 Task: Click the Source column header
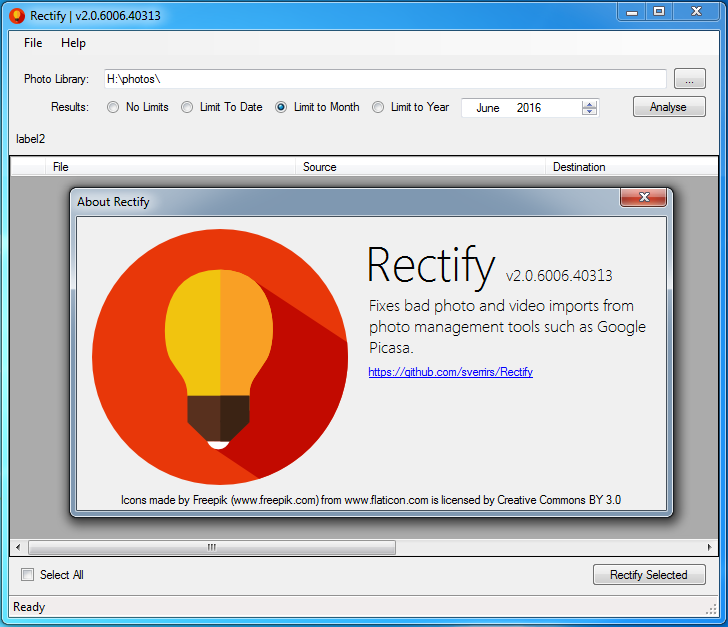coord(420,167)
